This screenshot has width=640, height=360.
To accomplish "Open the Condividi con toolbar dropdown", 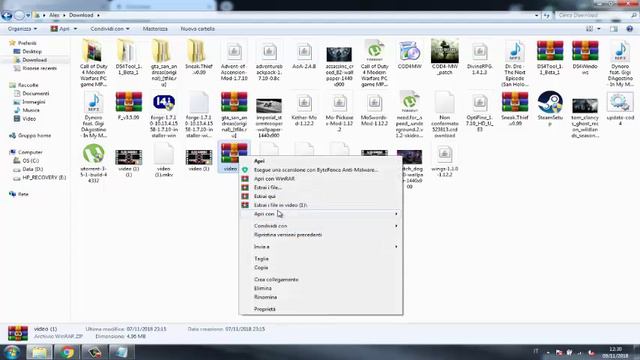I will (x=110, y=29).
